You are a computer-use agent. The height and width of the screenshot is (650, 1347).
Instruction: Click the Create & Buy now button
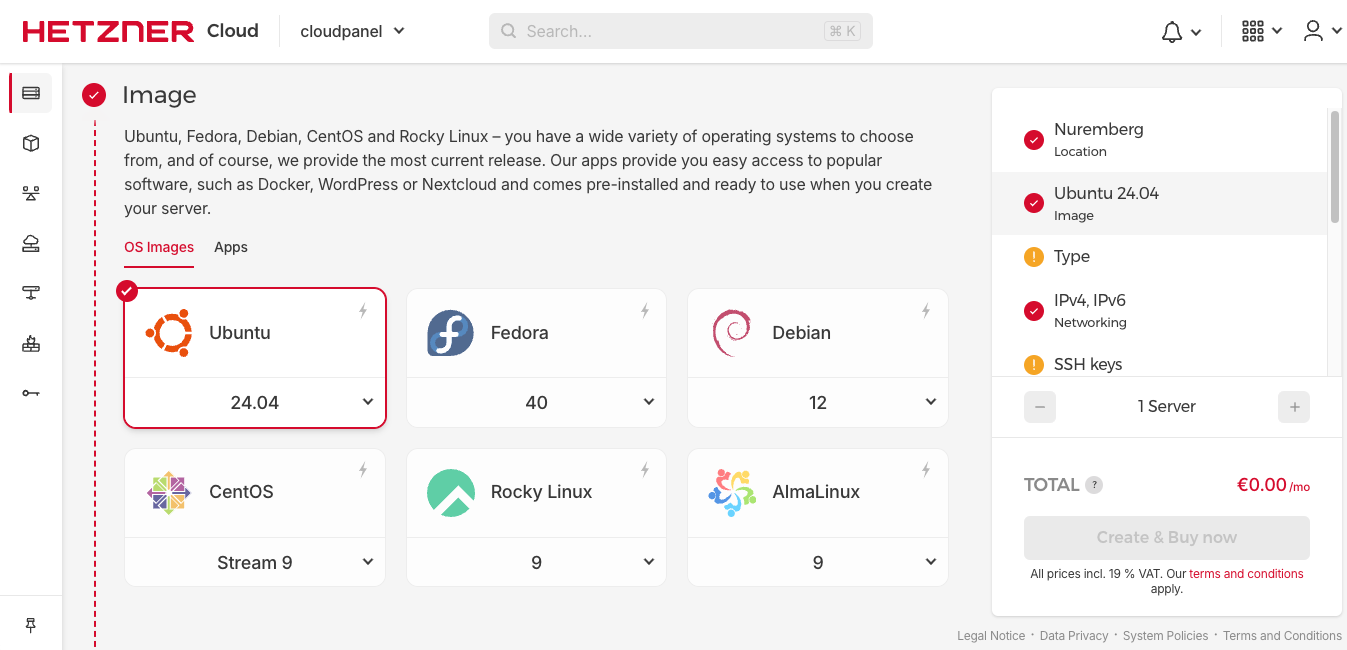1166,537
